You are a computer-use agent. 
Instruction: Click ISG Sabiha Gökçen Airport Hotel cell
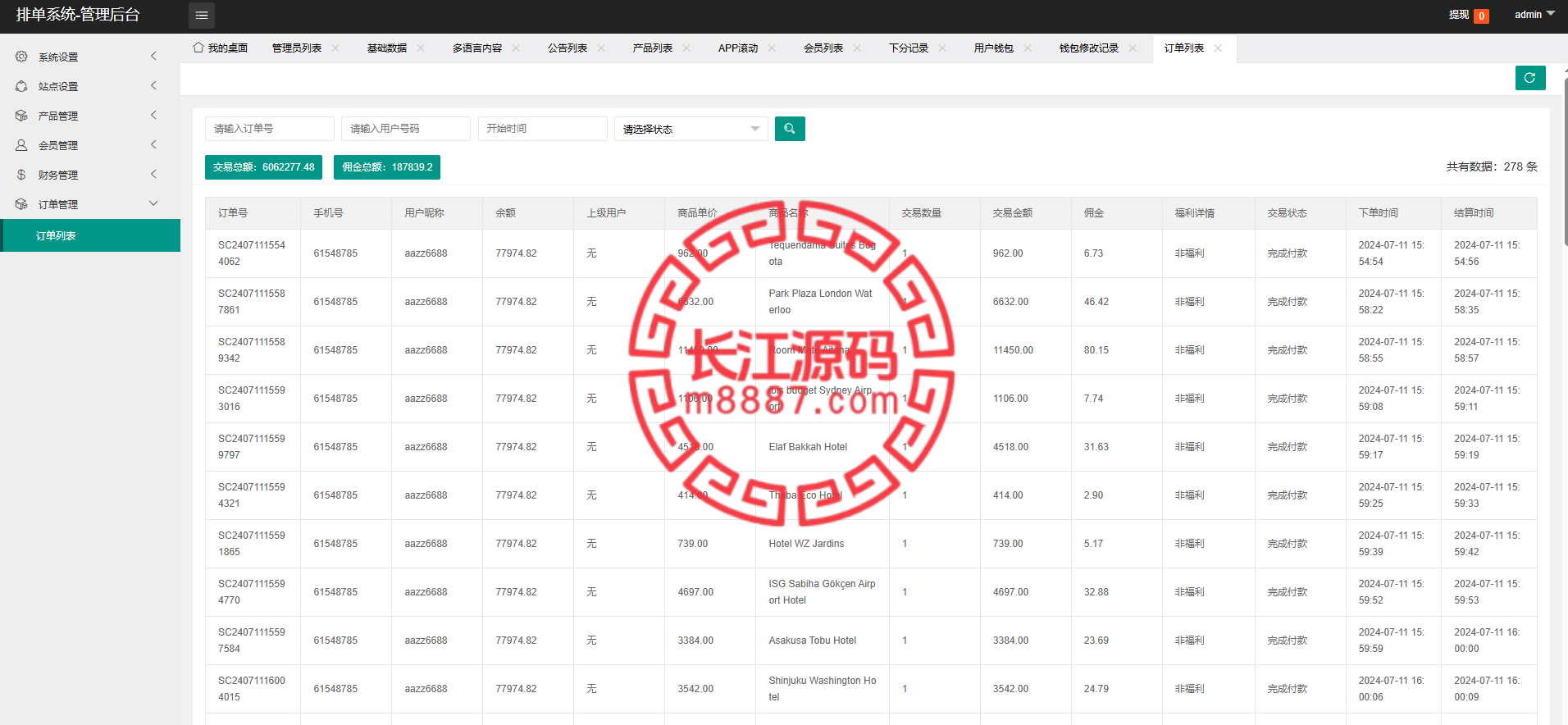tap(822, 592)
